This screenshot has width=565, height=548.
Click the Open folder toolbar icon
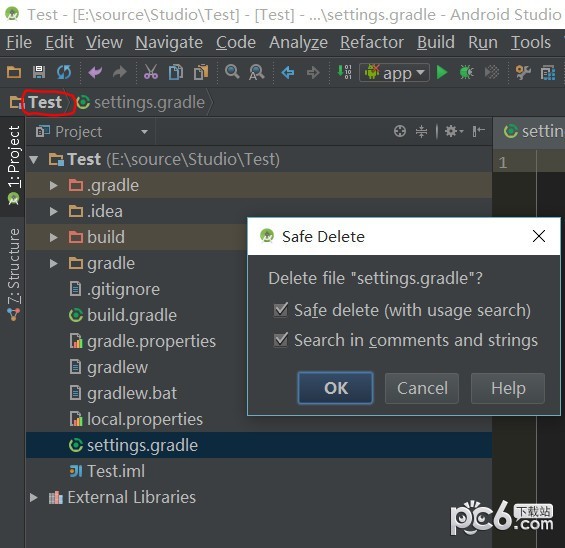tap(14, 72)
